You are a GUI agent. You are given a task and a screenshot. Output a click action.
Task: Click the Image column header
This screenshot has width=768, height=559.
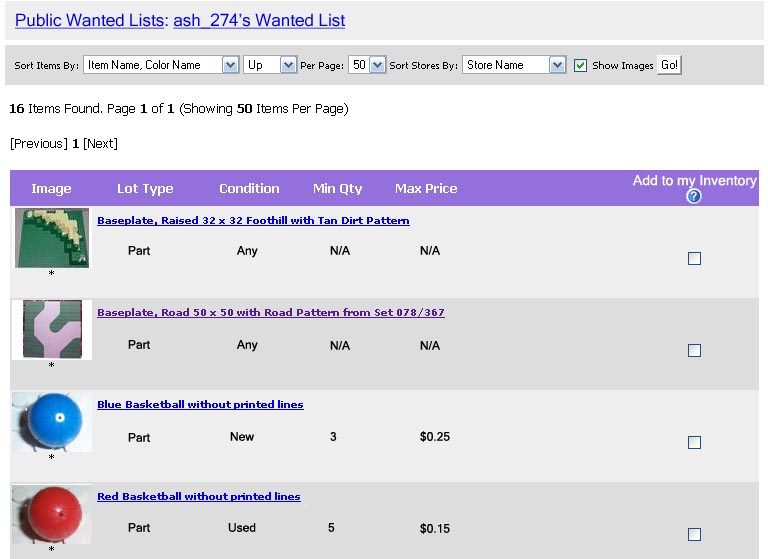51,189
